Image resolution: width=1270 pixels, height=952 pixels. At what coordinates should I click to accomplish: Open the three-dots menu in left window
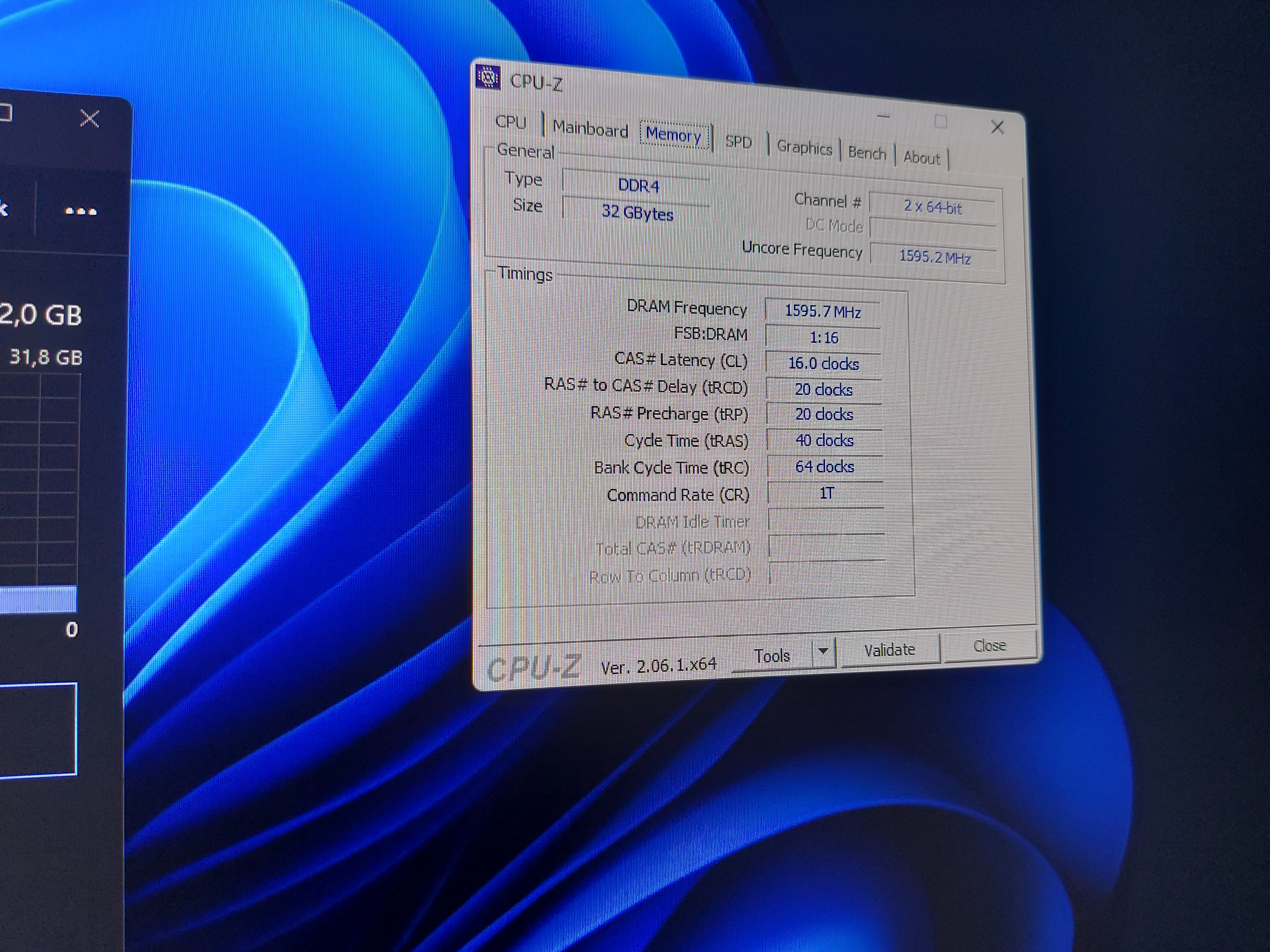click(x=81, y=211)
